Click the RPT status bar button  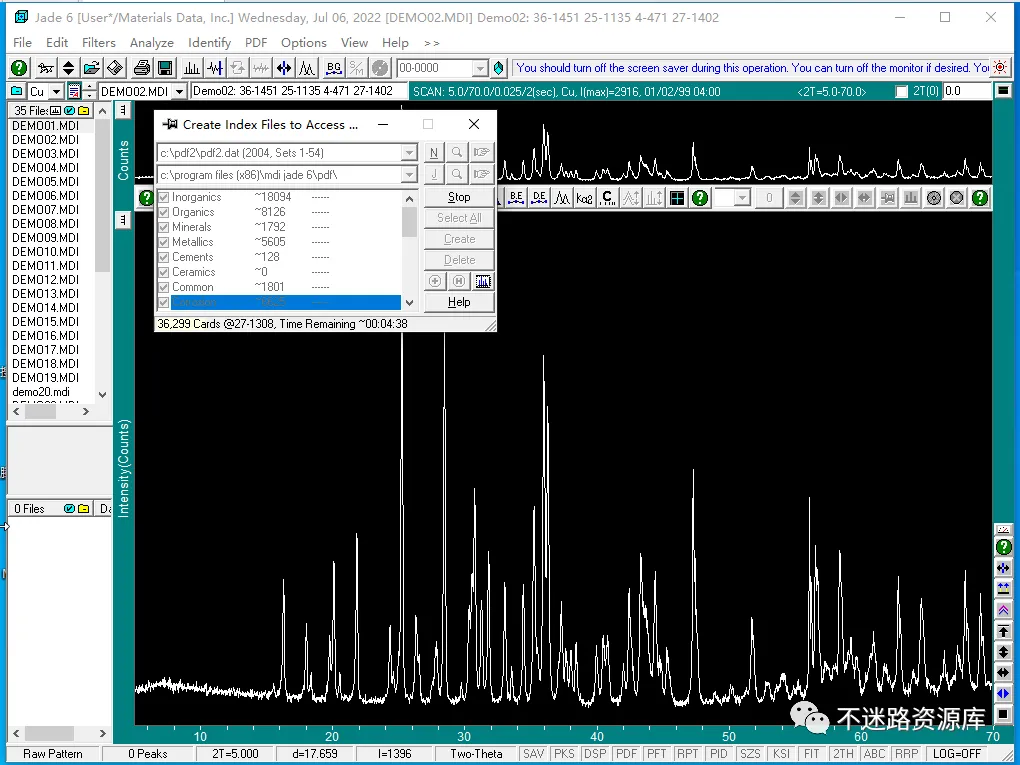[x=688, y=754]
